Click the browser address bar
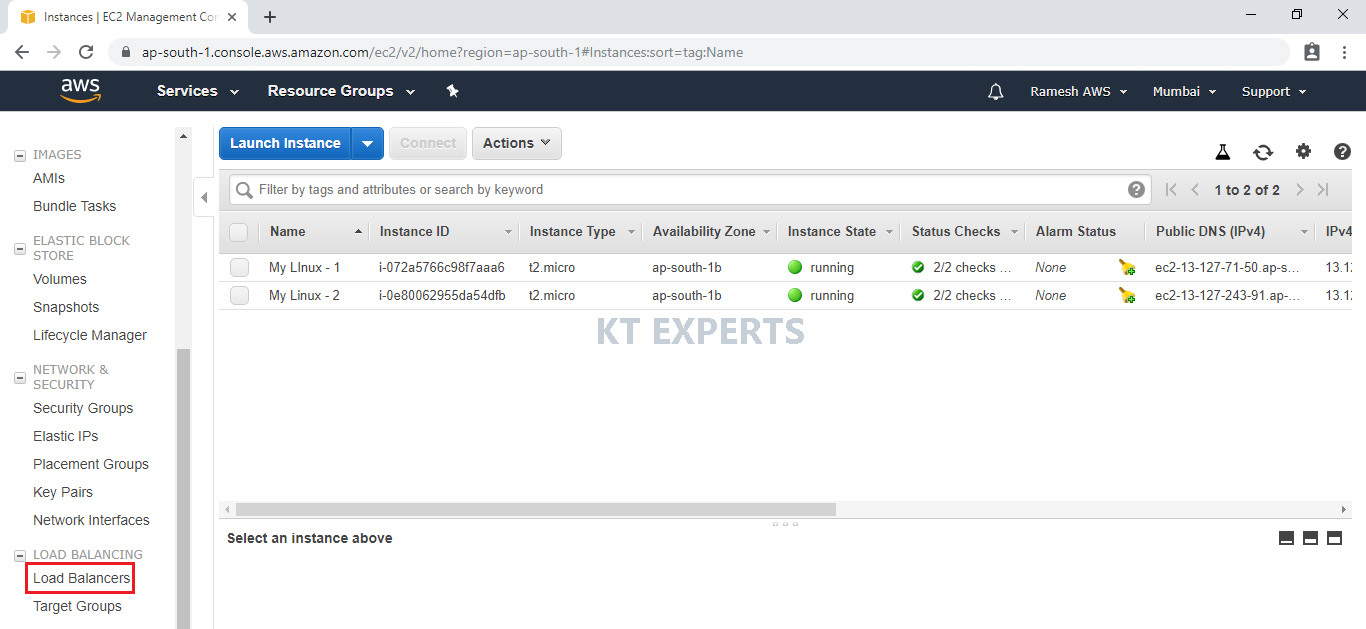This screenshot has height=629, width=1366. click(700, 52)
